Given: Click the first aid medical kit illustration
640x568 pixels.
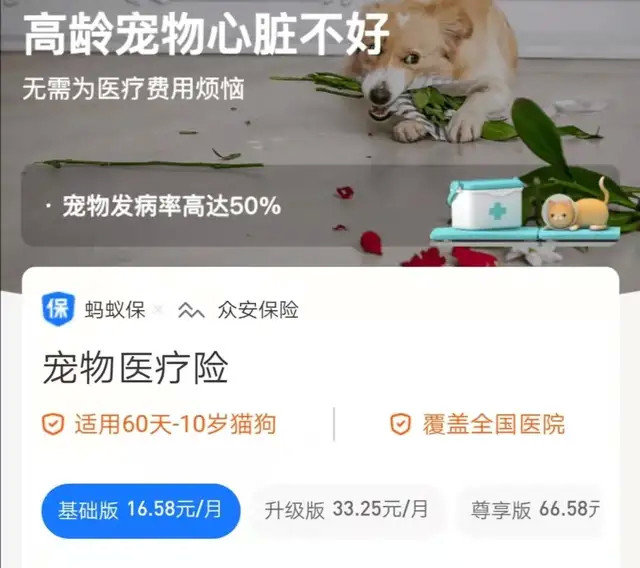Looking at the screenshot, I should point(487,204).
